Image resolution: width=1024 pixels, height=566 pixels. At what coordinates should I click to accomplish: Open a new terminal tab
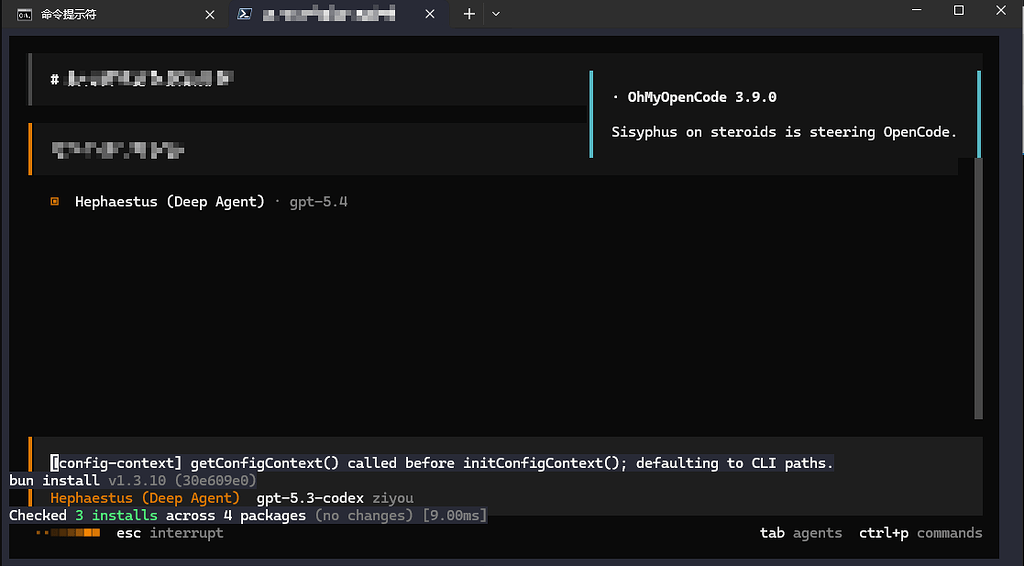point(469,14)
